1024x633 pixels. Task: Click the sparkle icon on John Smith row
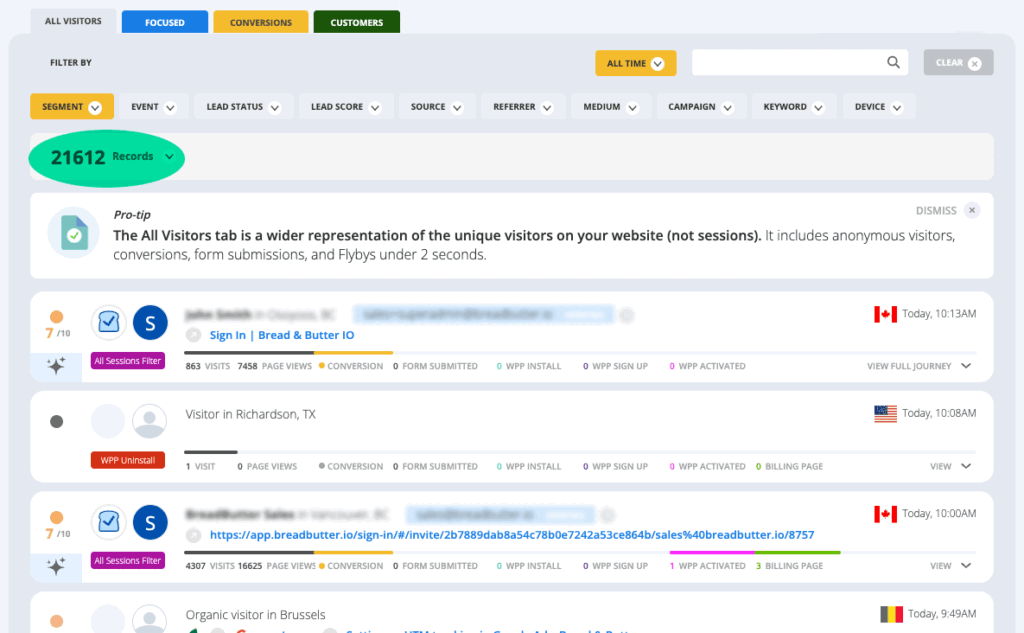57,366
